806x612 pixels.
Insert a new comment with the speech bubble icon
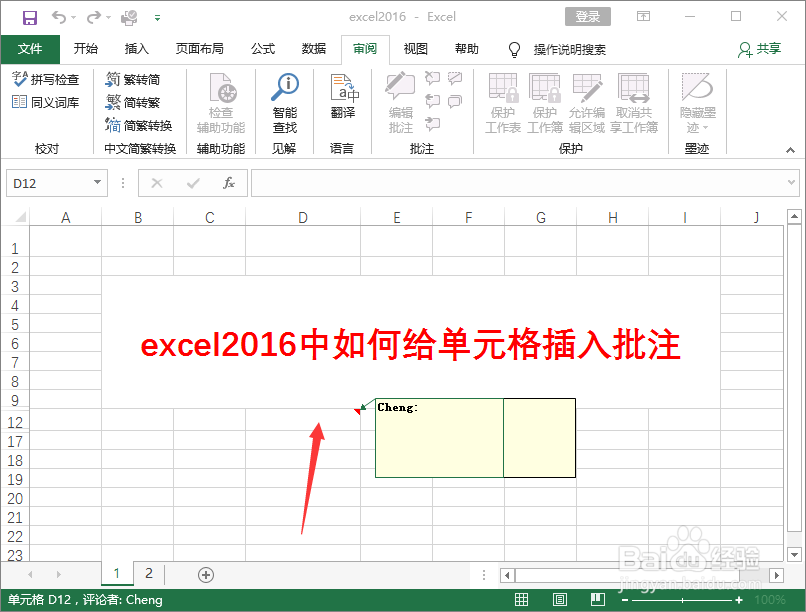tap(399, 100)
